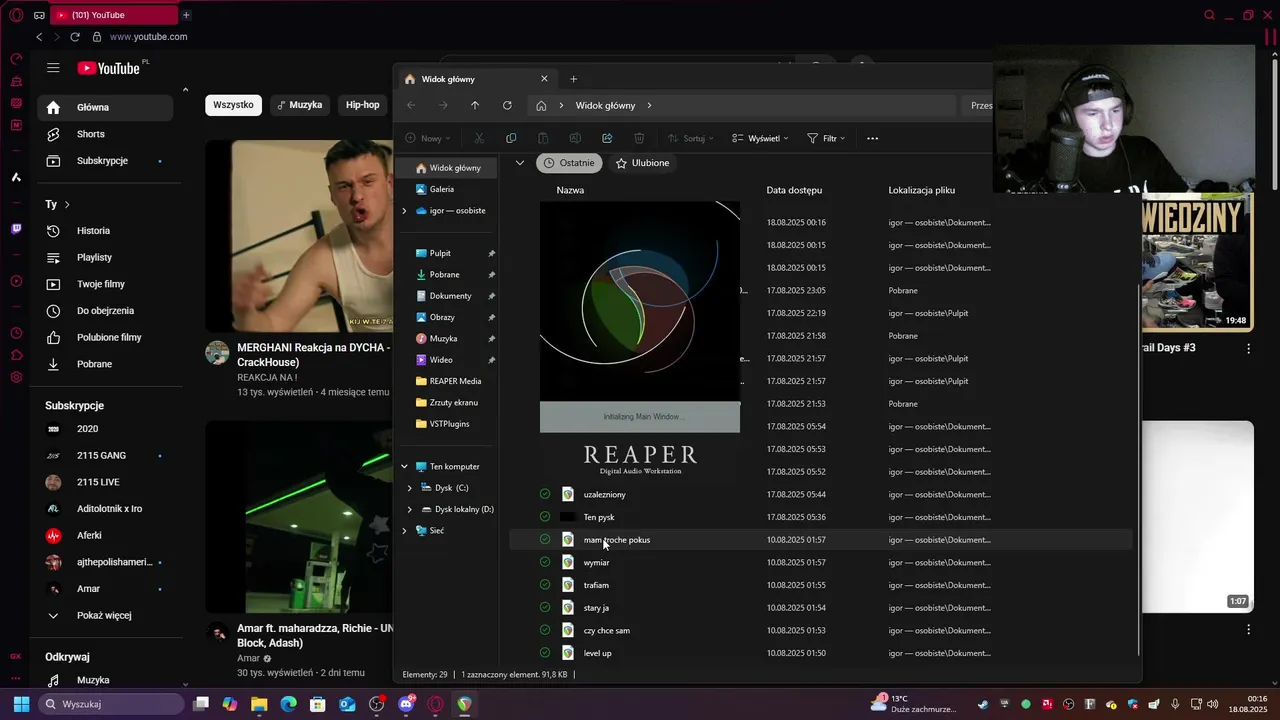Collapse the recent files section chevron
The width and height of the screenshot is (1280, 720).
tap(519, 162)
